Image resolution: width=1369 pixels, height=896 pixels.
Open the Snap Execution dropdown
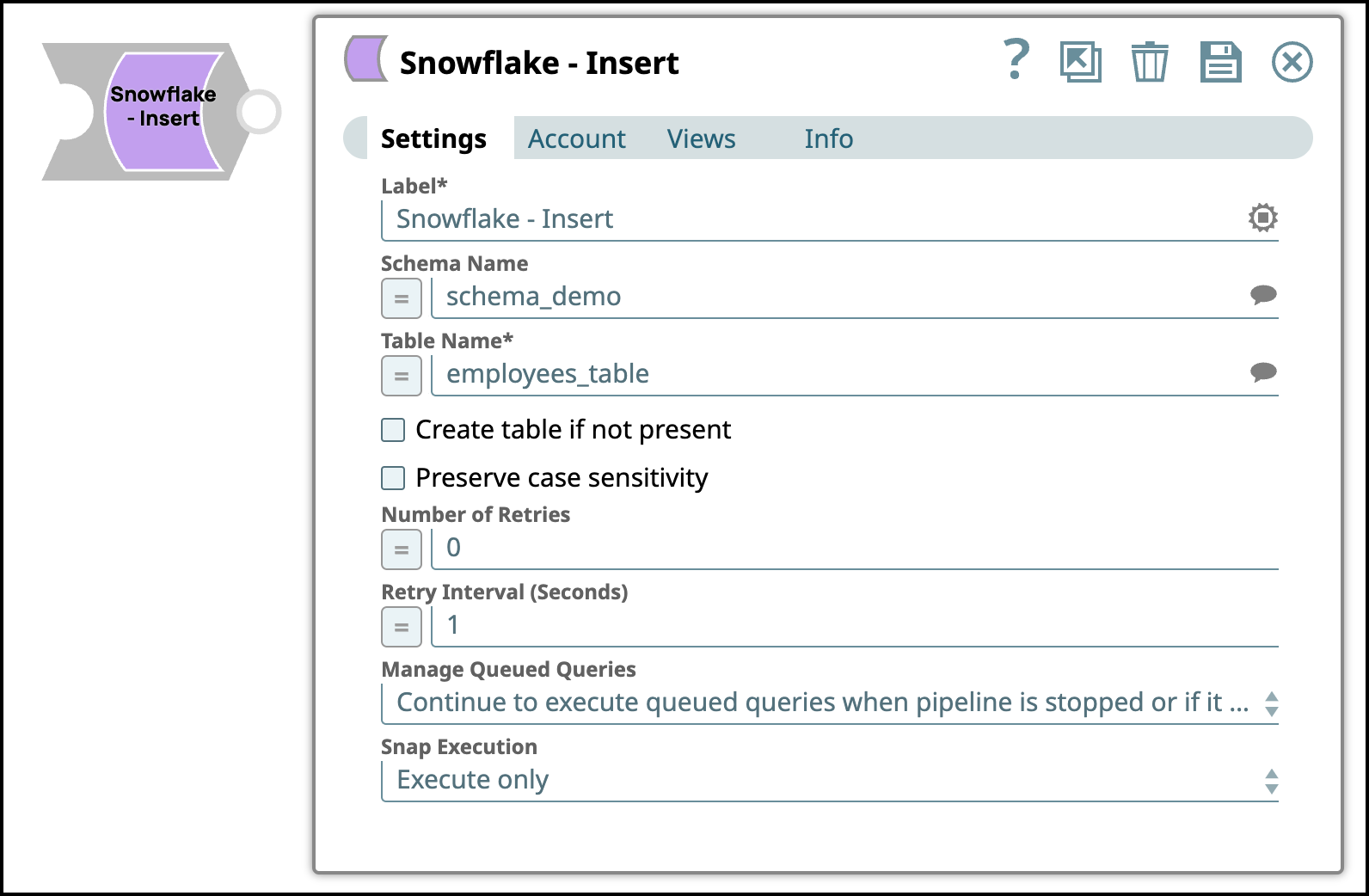(1272, 779)
